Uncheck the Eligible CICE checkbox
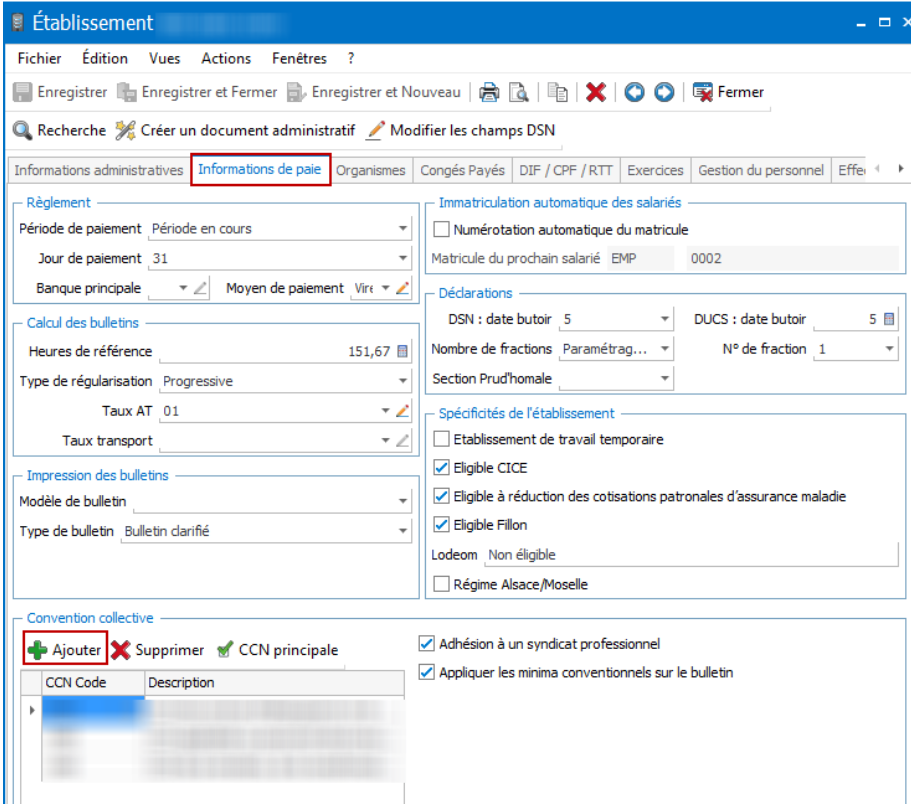 (x=442, y=468)
